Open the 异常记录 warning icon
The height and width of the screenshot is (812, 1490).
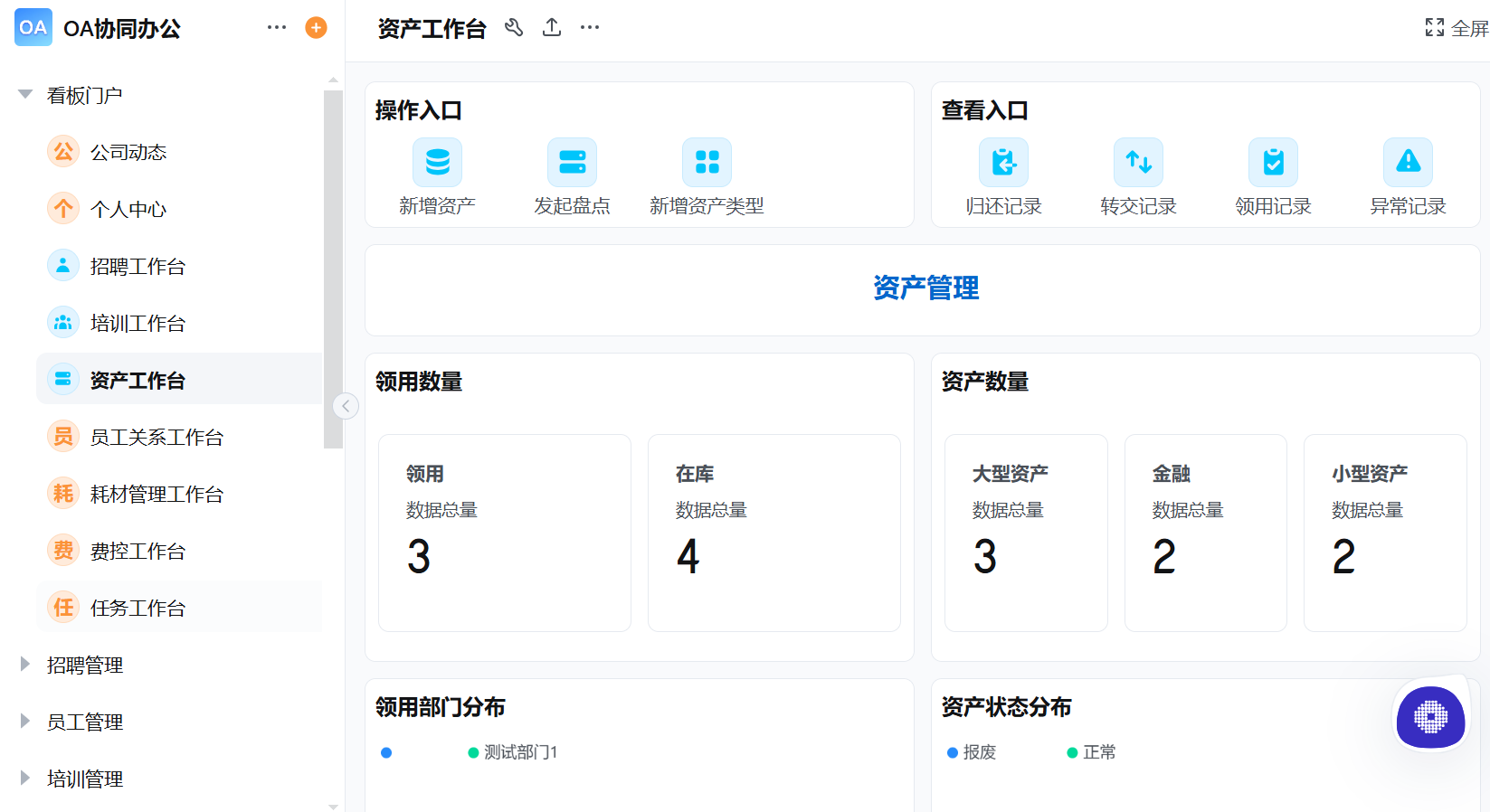coord(1408,162)
